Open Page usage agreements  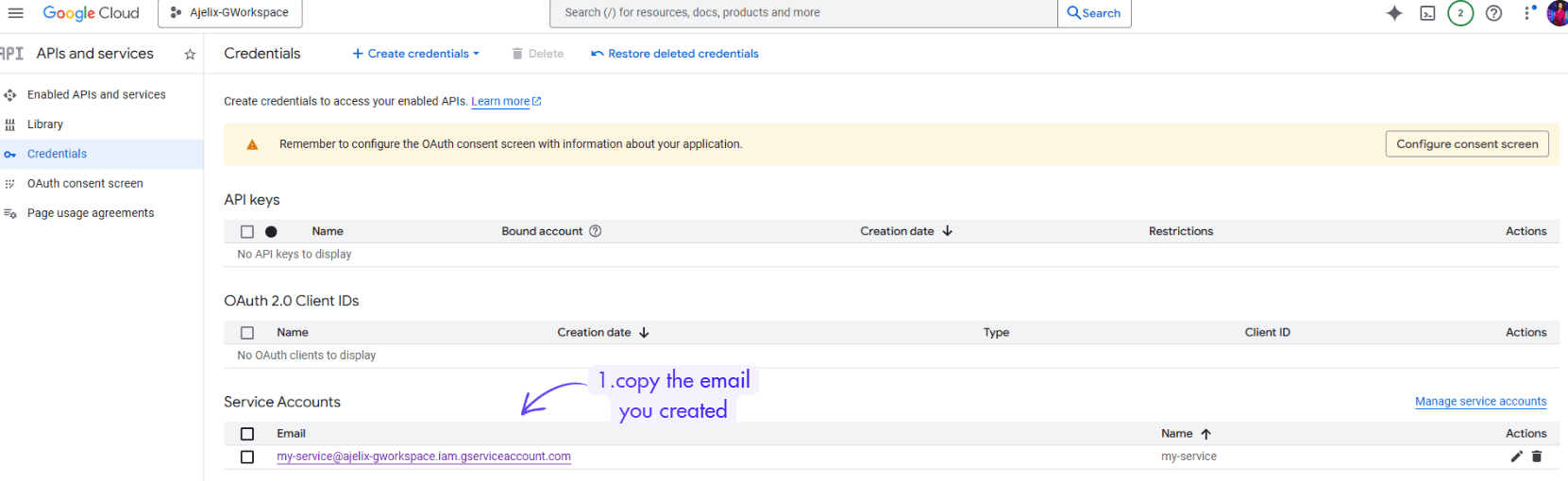click(x=91, y=213)
